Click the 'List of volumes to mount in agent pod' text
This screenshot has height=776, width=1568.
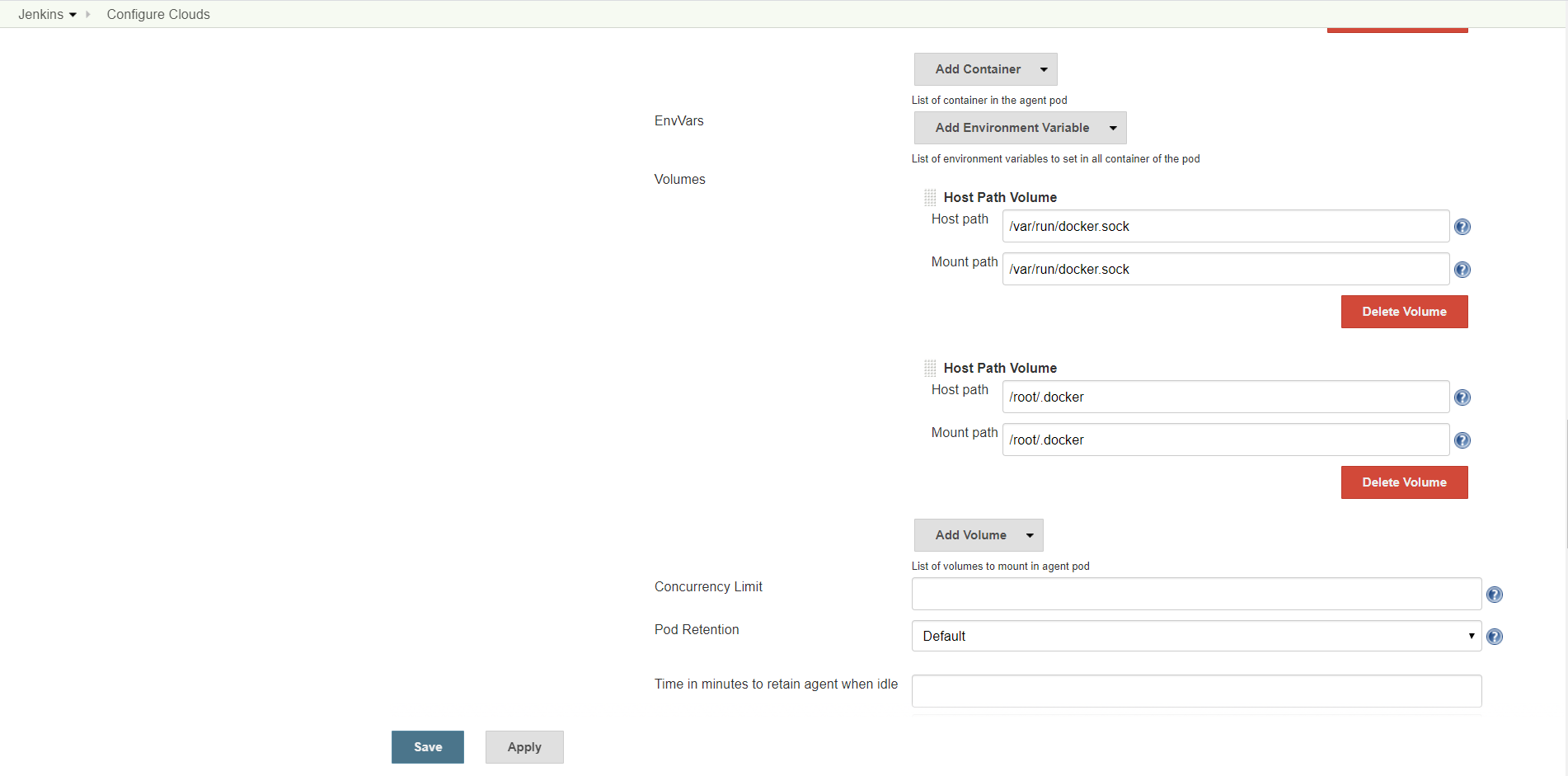pos(1000,567)
